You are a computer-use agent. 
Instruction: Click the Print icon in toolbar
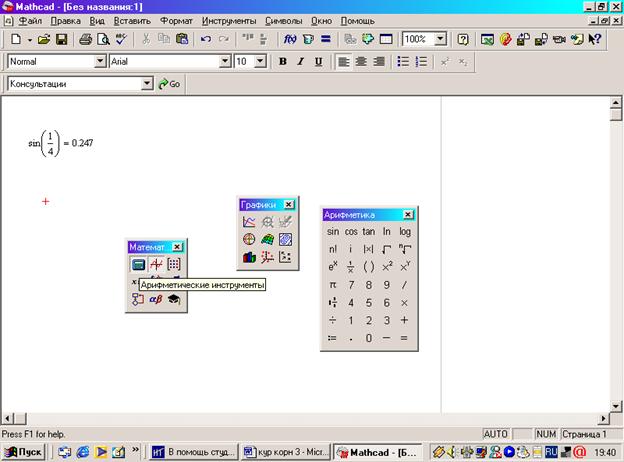[x=86, y=40]
